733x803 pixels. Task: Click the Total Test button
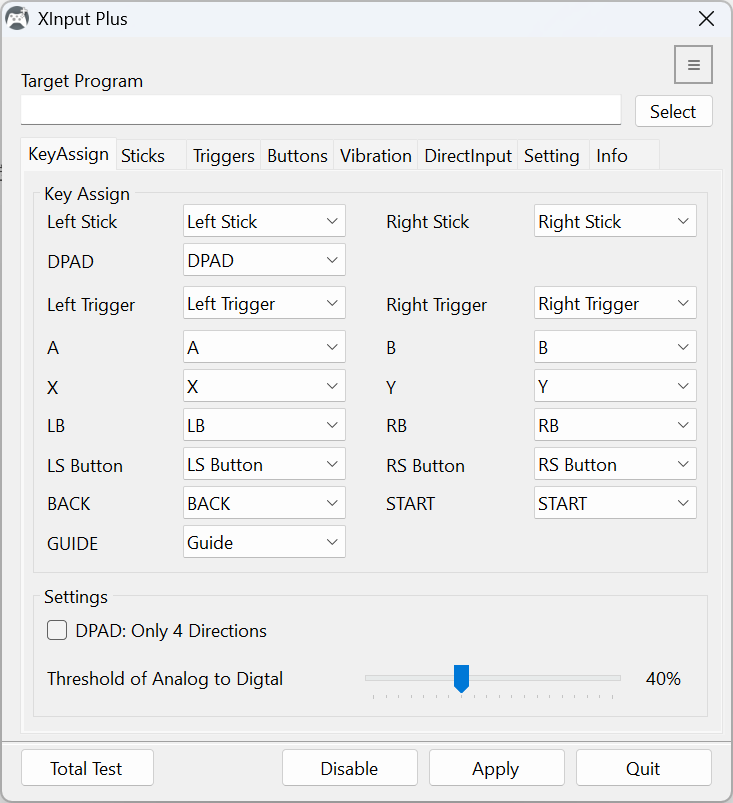click(x=87, y=768)
